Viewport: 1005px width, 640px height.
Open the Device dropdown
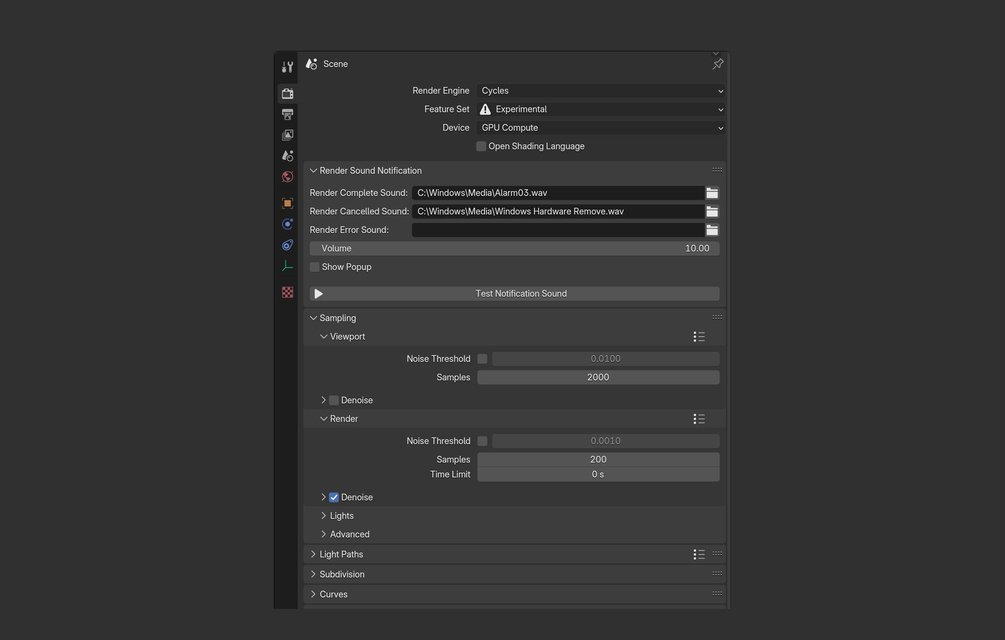coord(601,128)
